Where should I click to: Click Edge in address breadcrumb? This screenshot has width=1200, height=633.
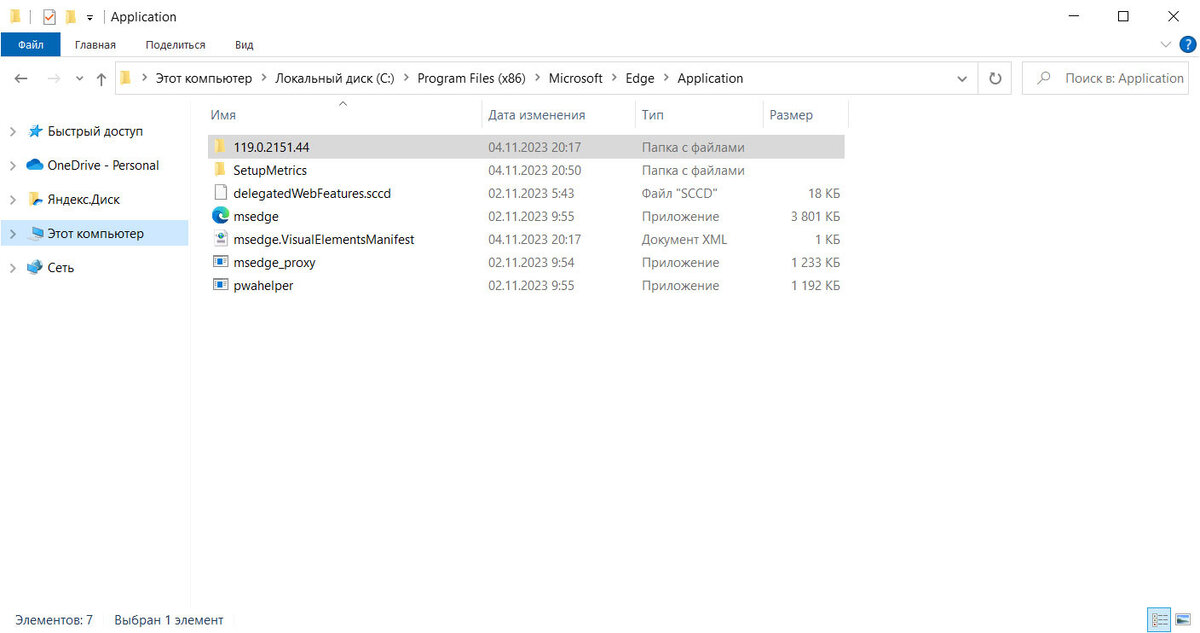coord(640,78)
